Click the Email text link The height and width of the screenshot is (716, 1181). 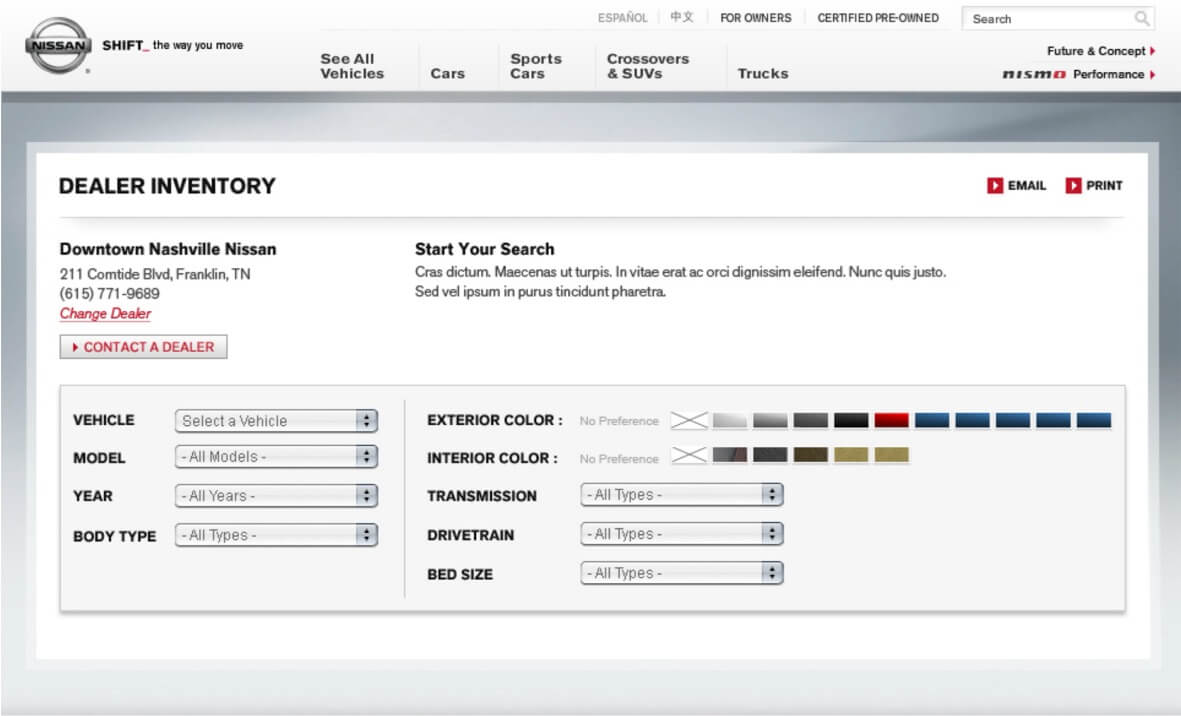click(1027, 185)
